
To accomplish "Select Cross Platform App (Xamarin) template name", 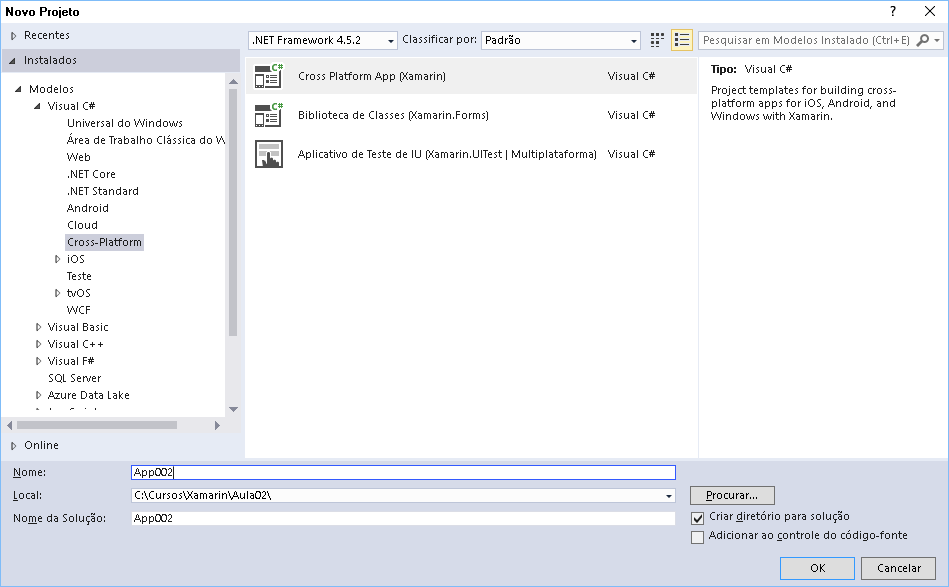I will click(x=372, y=76).
